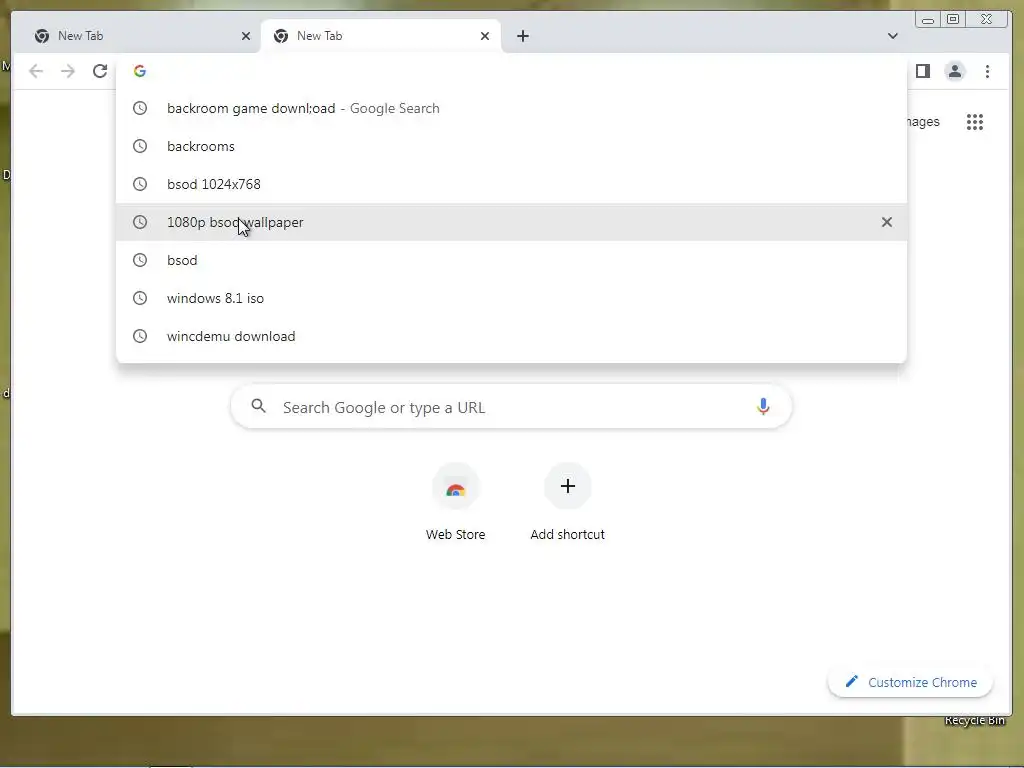This screenshot has height=768, width=1024.
Task: Open the Images link near the apps grid
Action: pyautogui.click(x=923, y=122)
